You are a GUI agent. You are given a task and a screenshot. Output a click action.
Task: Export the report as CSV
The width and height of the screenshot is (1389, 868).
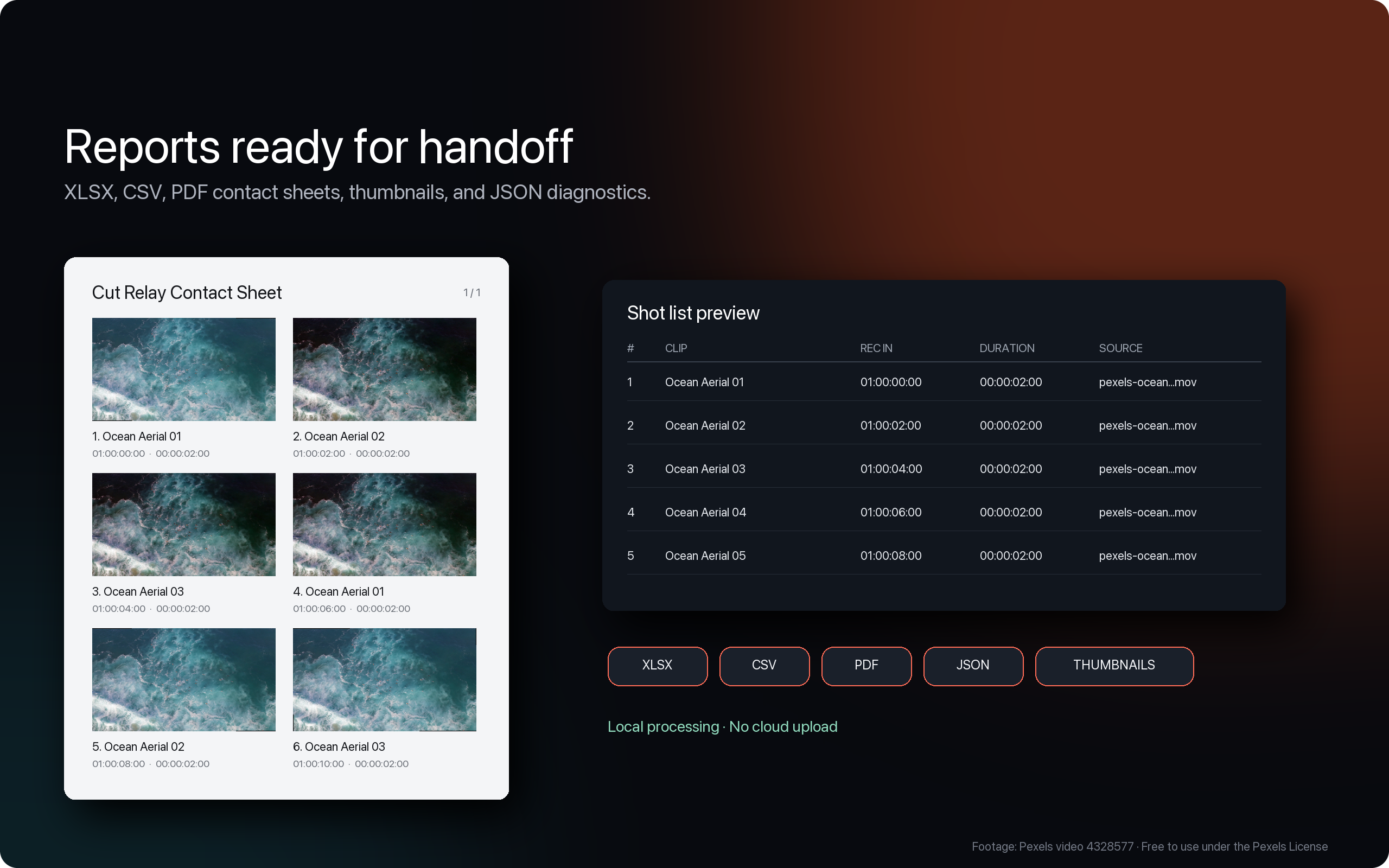(x=764, y=665)
